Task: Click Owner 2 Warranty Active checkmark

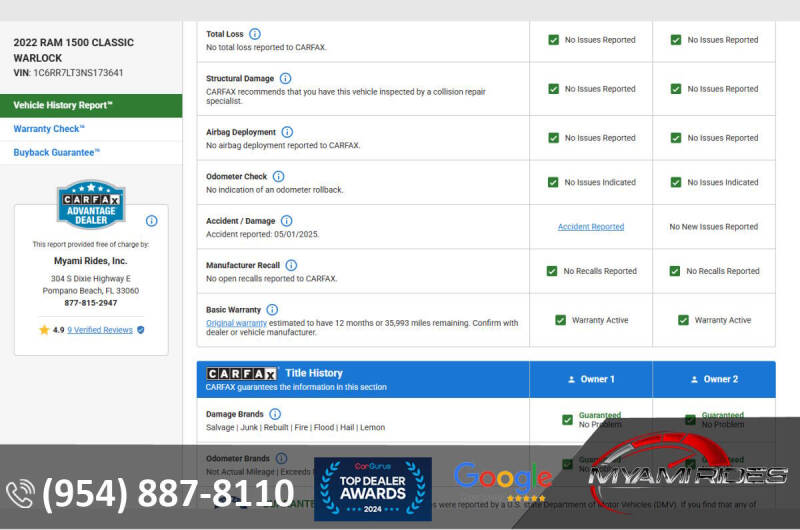Action: [683, 320]
